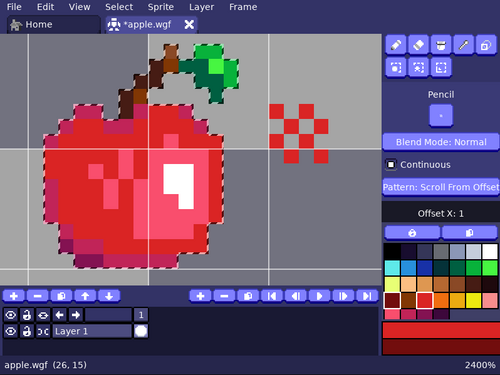The image size is (500, 375).
Task: Hide Layer 1 with eye icon
Action: pos(11,331)
